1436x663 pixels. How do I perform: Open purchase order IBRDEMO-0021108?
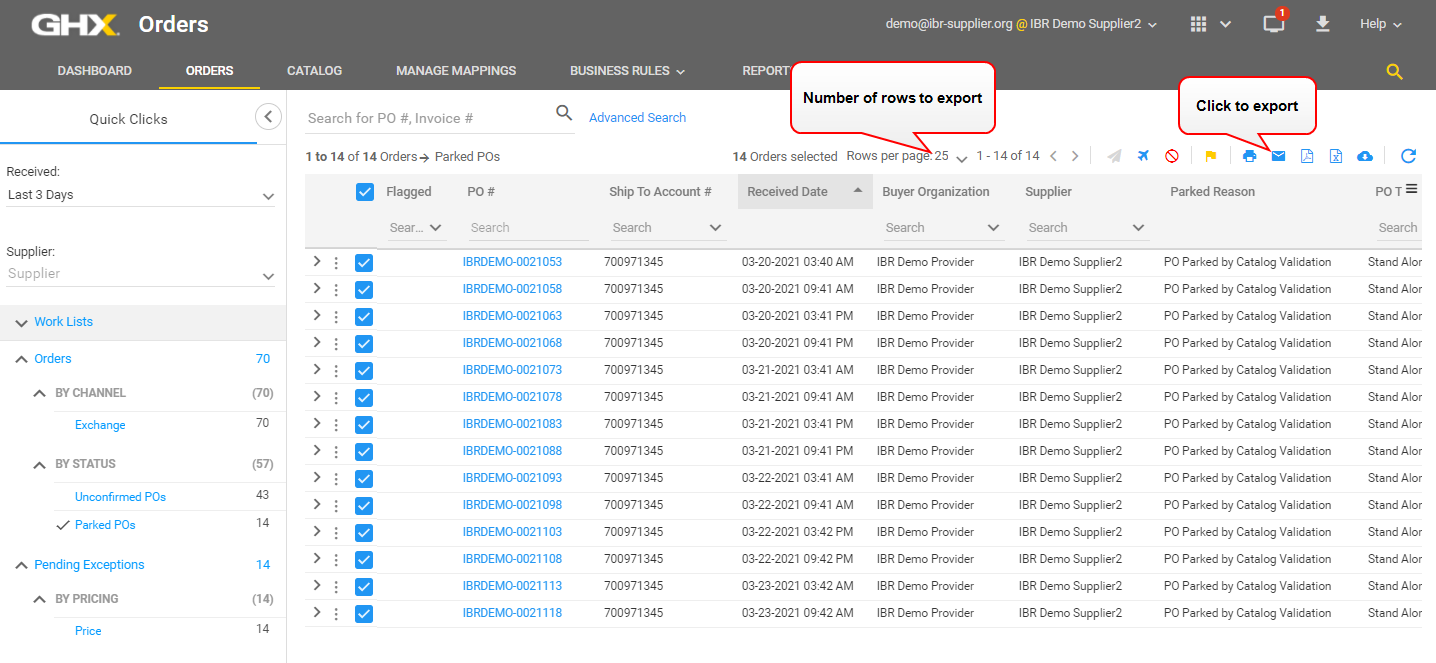point(512,559)
